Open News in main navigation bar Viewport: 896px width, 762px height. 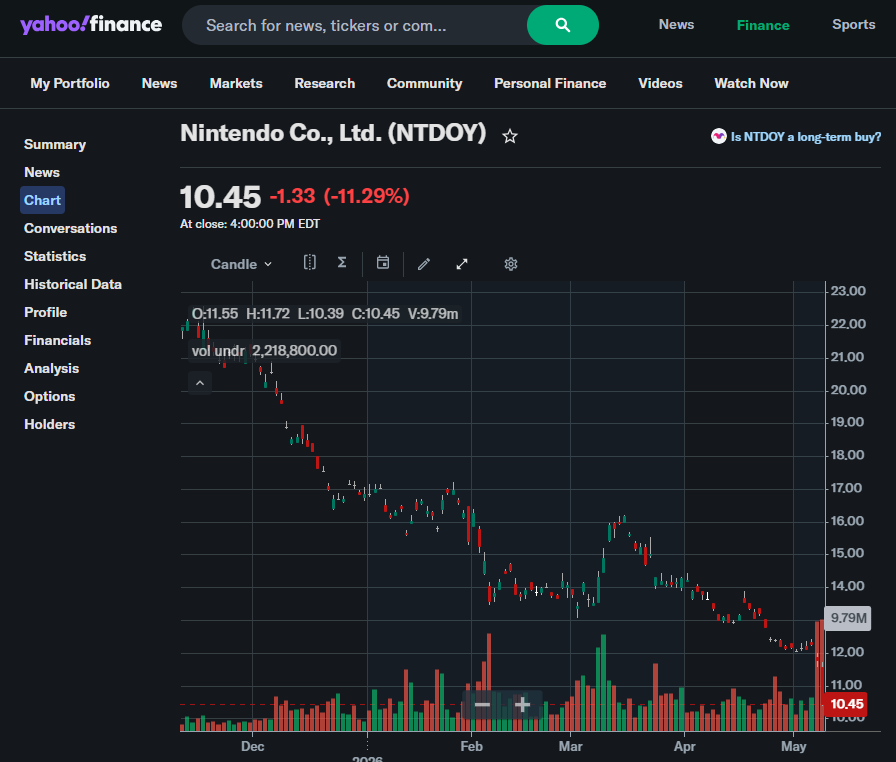159,83
